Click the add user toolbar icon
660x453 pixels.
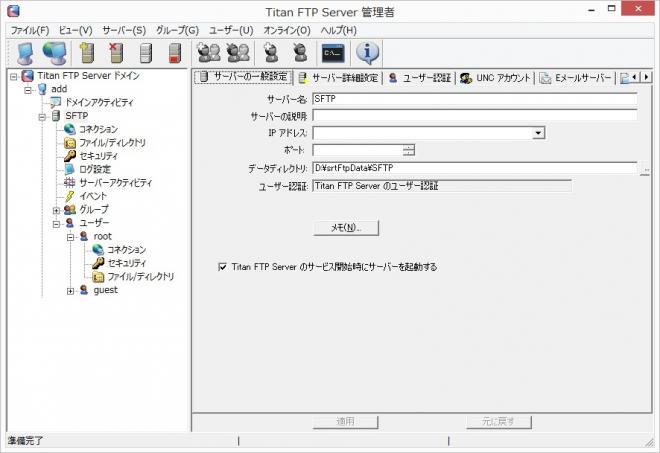[x=271, y=53]
